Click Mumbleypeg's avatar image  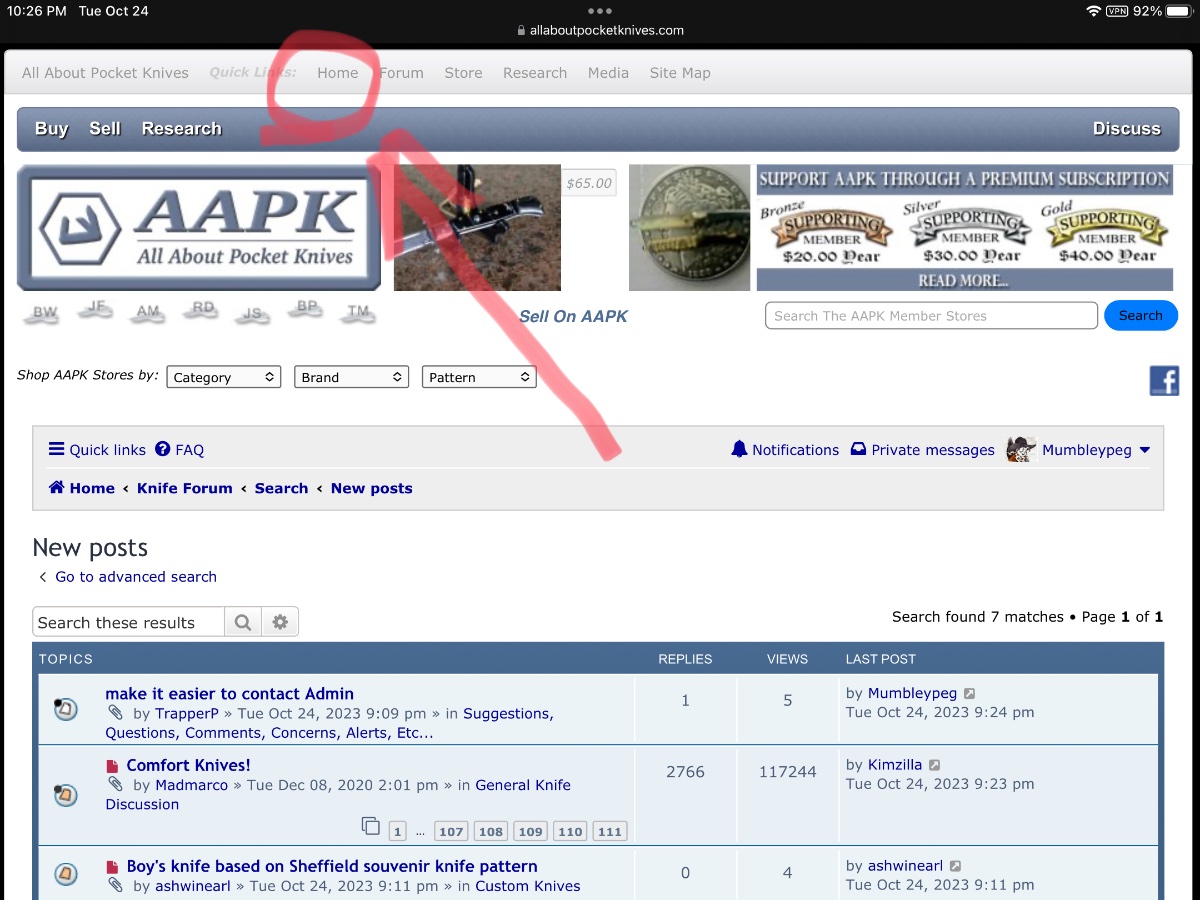click(x=1021, y=450)
